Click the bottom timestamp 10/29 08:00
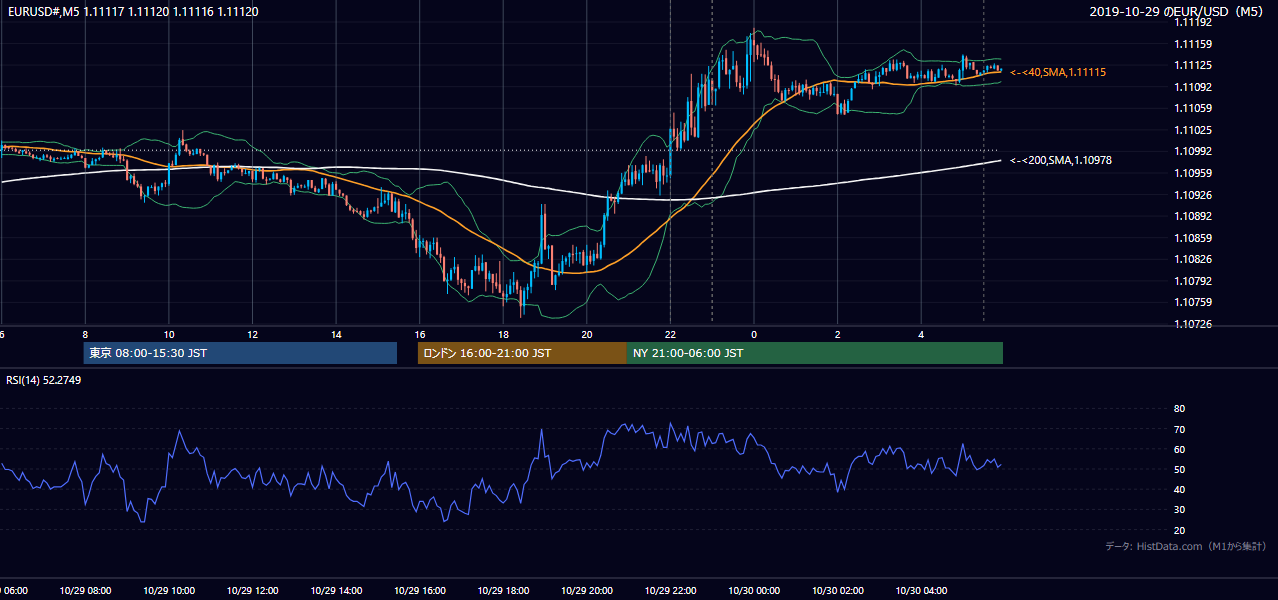The height and width of the screenshot is (600, 1278). click(85, 591)
